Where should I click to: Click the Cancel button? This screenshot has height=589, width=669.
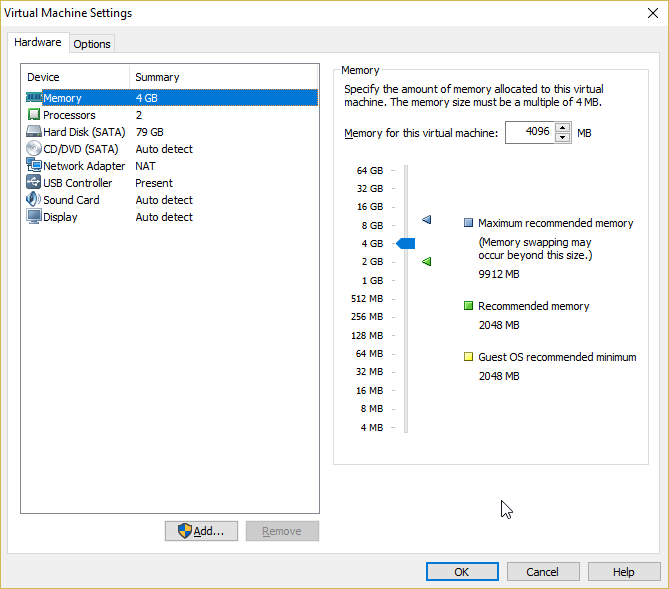coord(543,572)
